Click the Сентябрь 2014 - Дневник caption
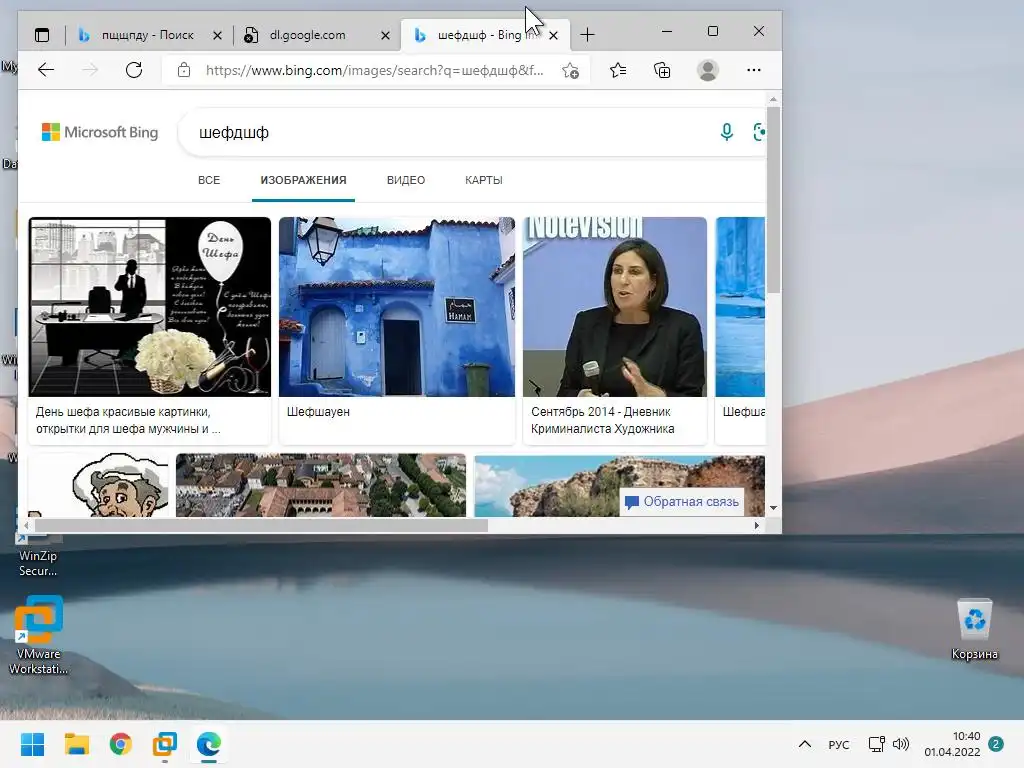 tap(602, 420)
